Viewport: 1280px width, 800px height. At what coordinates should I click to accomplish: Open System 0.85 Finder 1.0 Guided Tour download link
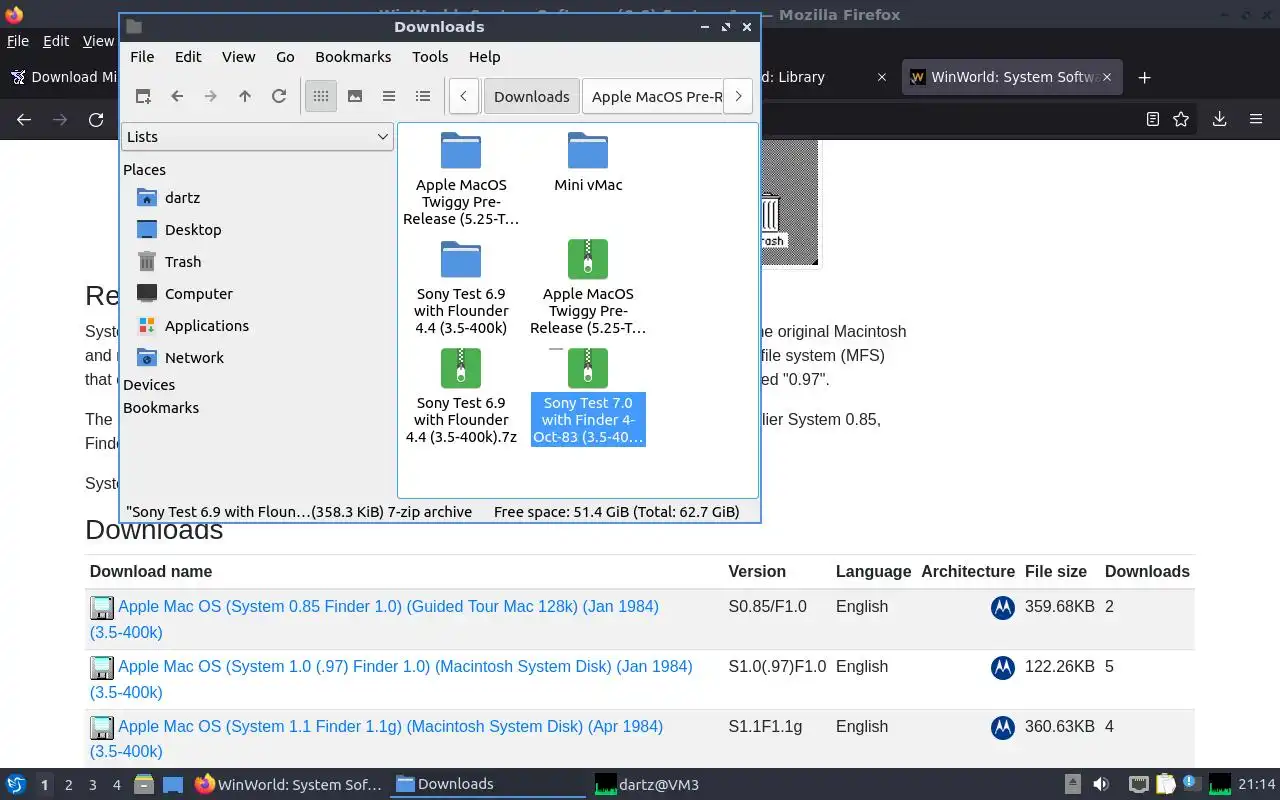(388, 606)
